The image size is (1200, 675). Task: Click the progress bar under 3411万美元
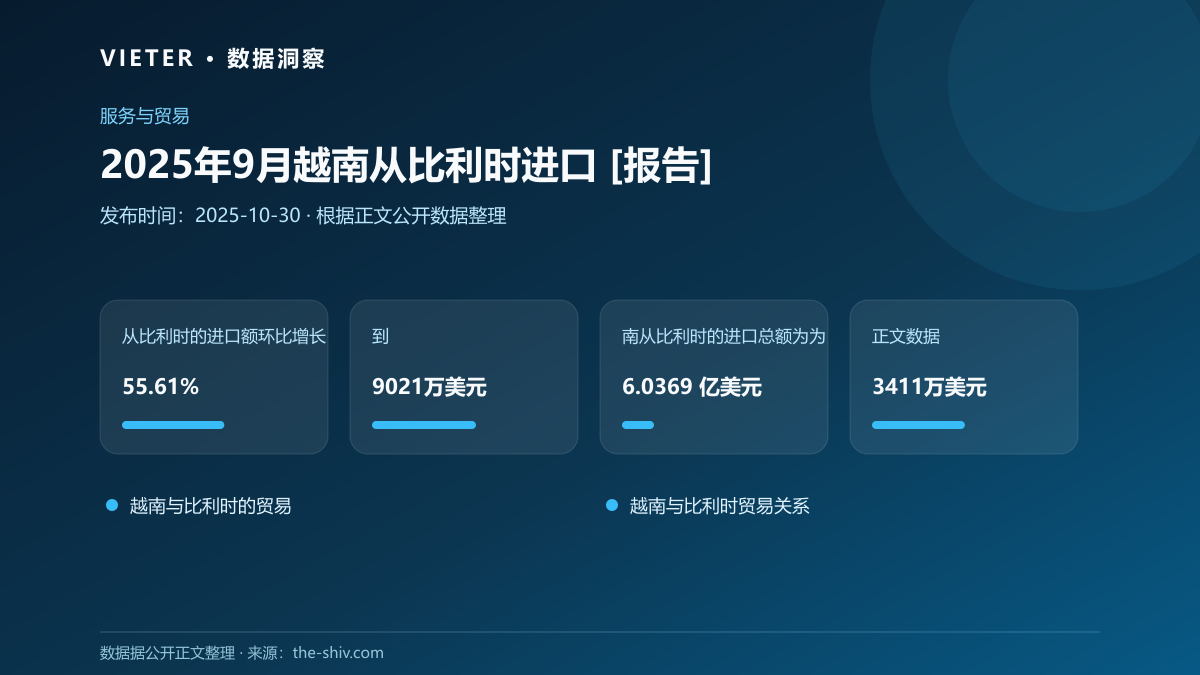pyautogui.click(x=918, y=425)
